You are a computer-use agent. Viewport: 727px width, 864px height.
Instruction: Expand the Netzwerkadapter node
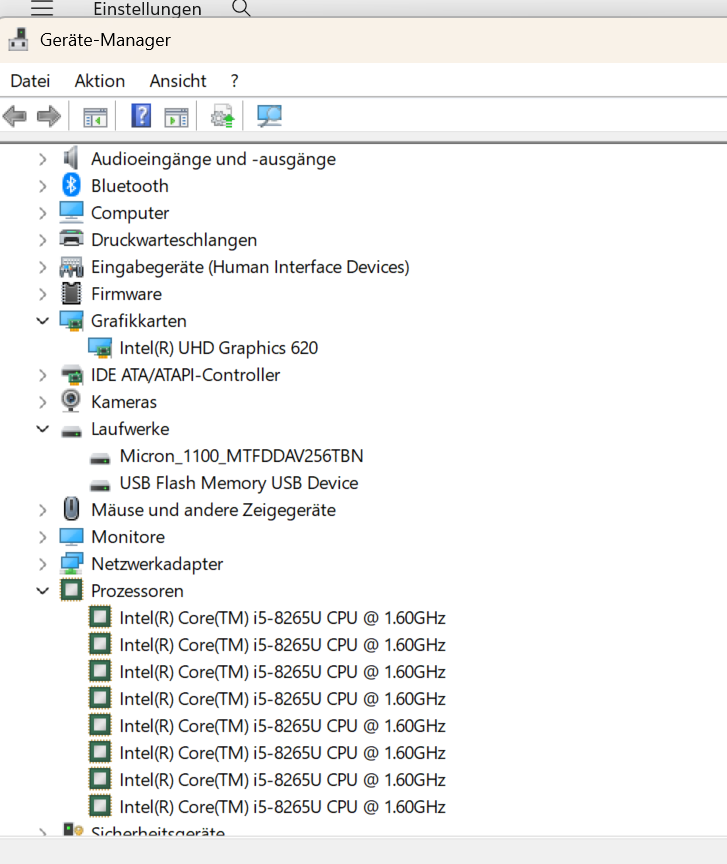coord(42,564)
